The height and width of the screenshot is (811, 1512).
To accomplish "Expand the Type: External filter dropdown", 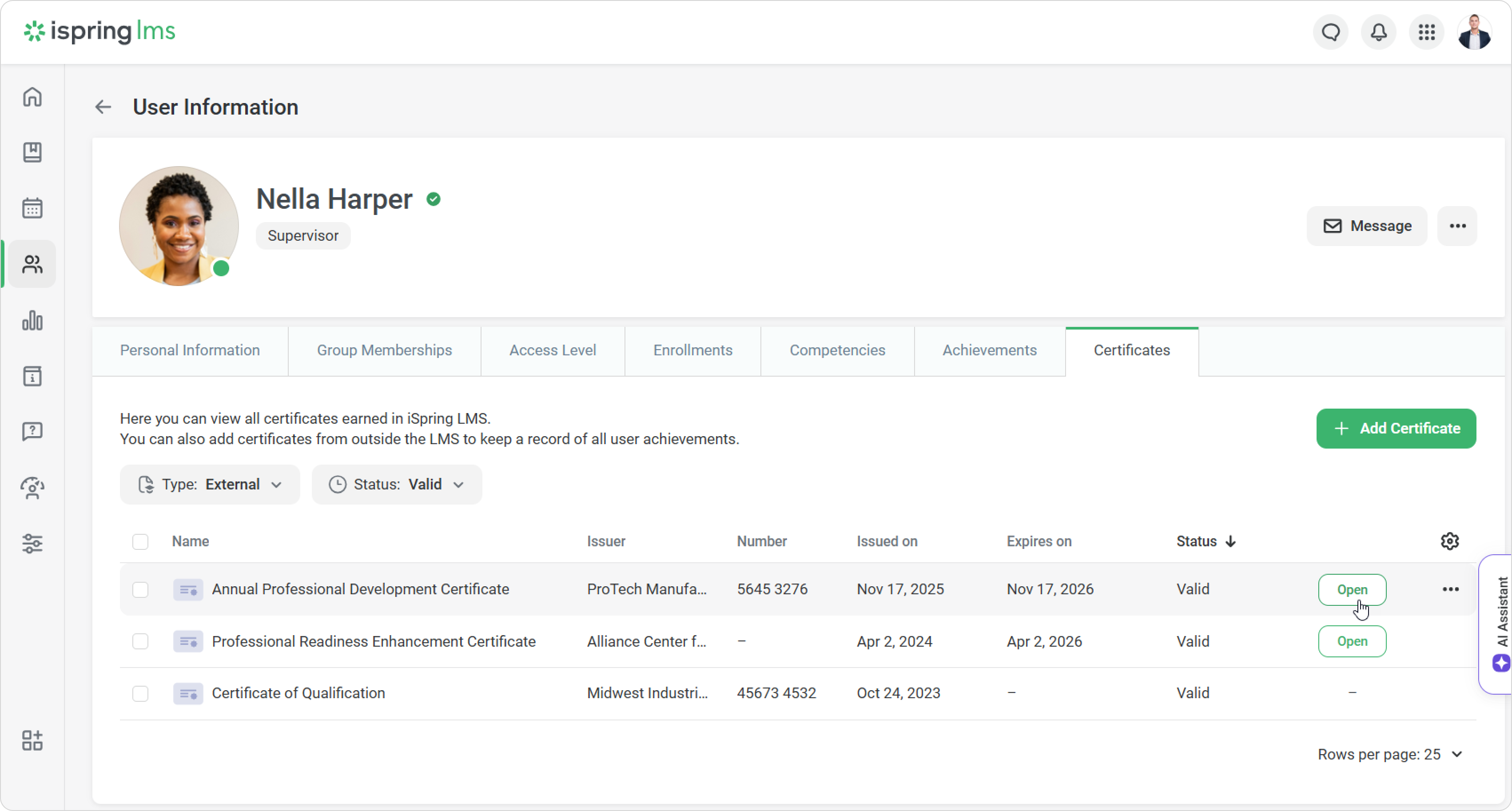I will (x=210, y=485).
